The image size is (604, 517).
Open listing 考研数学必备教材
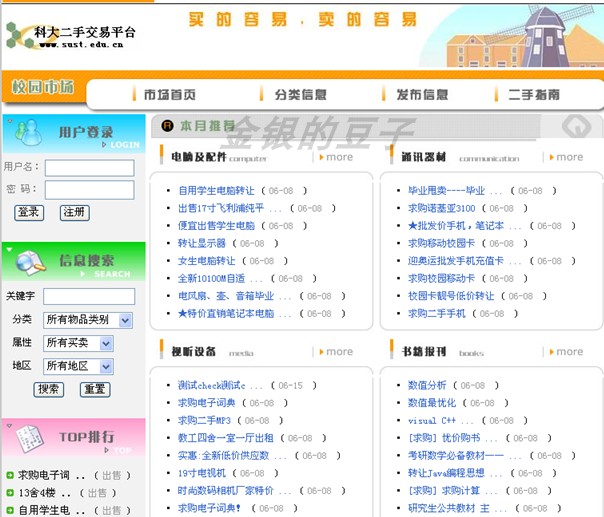point(456,456)
